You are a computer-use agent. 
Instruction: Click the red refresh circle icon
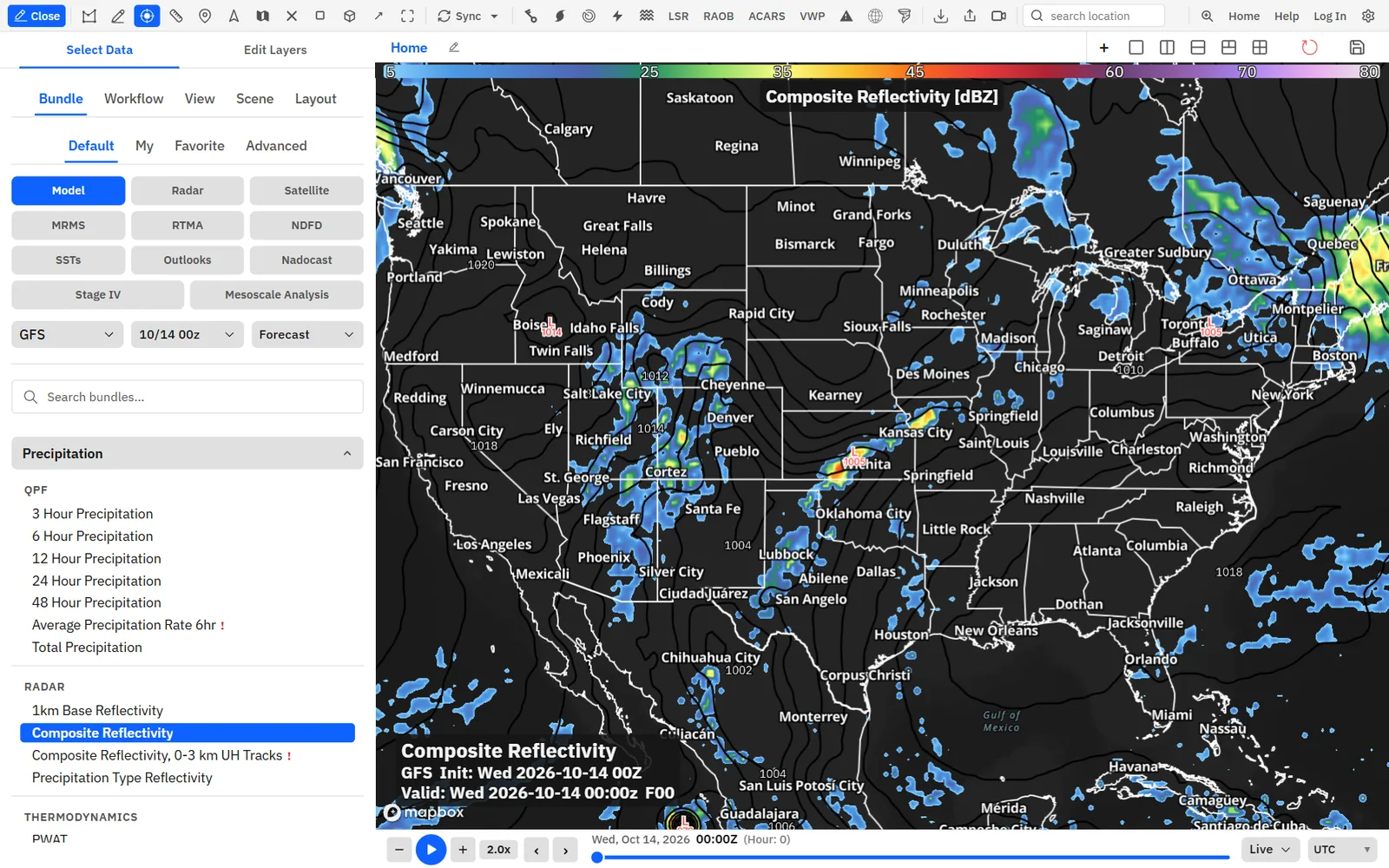(1309, 48)
